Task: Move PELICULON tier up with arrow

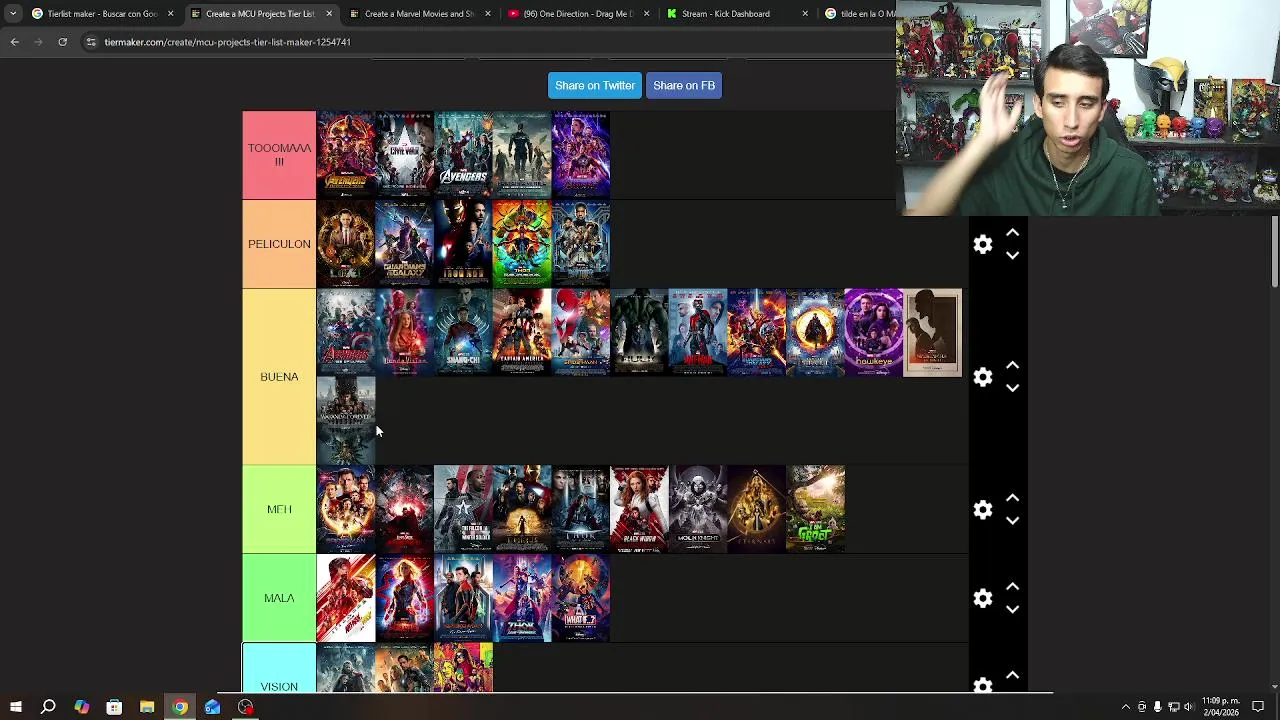Action: 1012,233
